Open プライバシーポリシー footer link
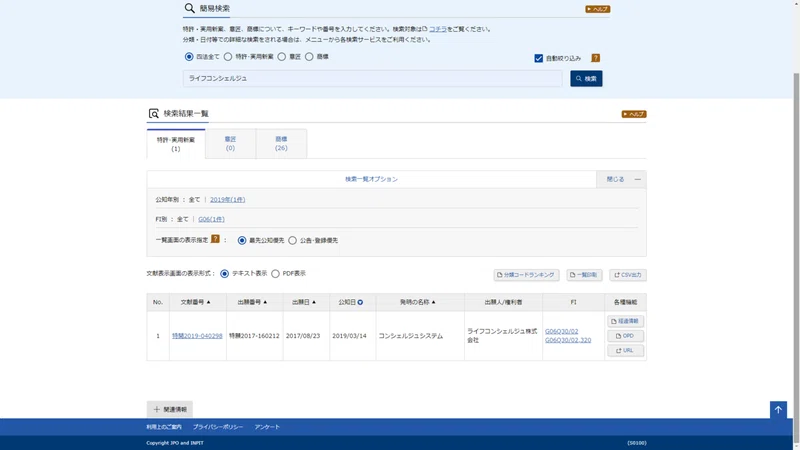The height and width of the screenshot is (450, 800). pos(218,427)
